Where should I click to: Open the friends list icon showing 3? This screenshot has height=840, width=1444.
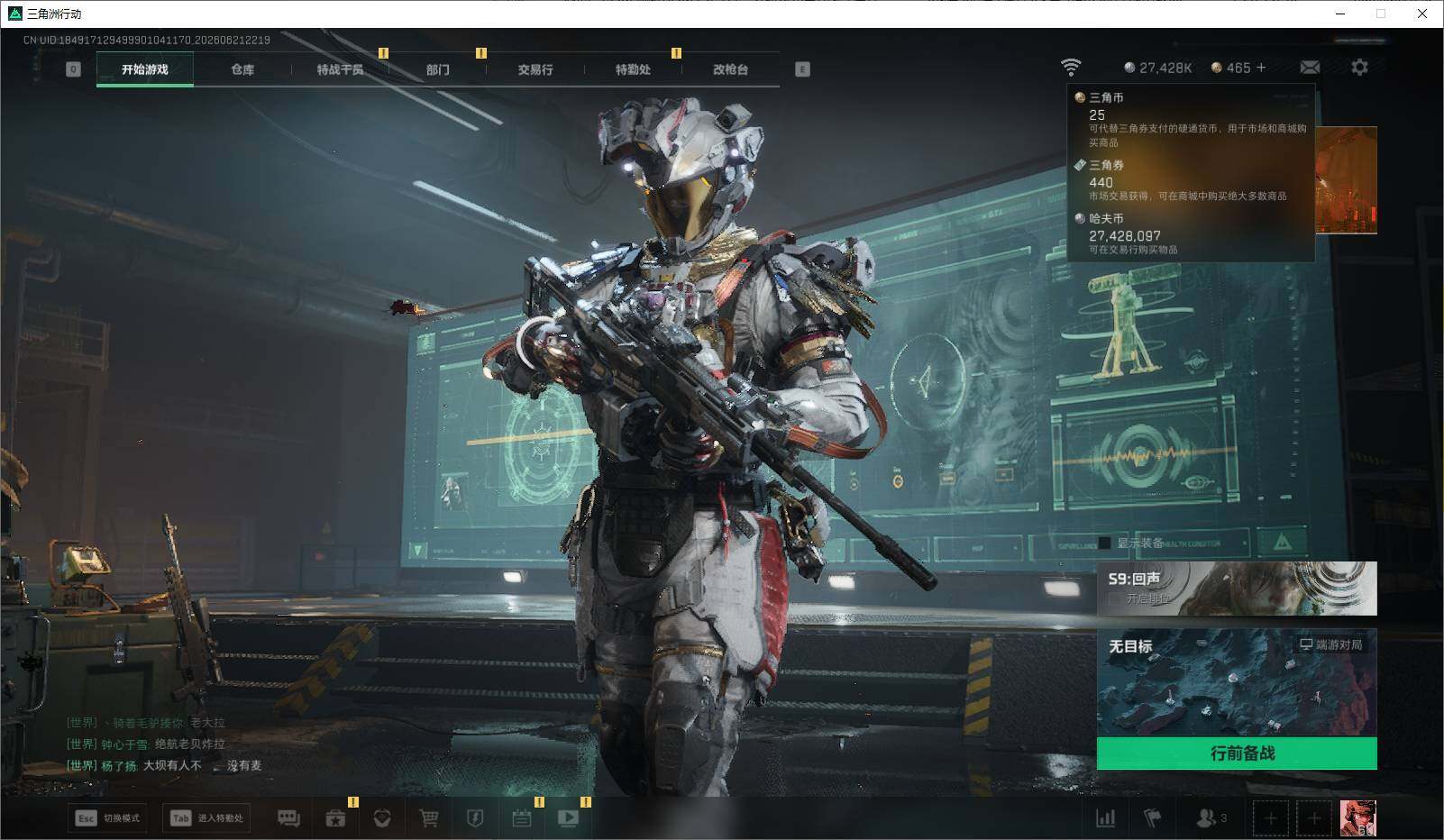tap(1211, 817)
